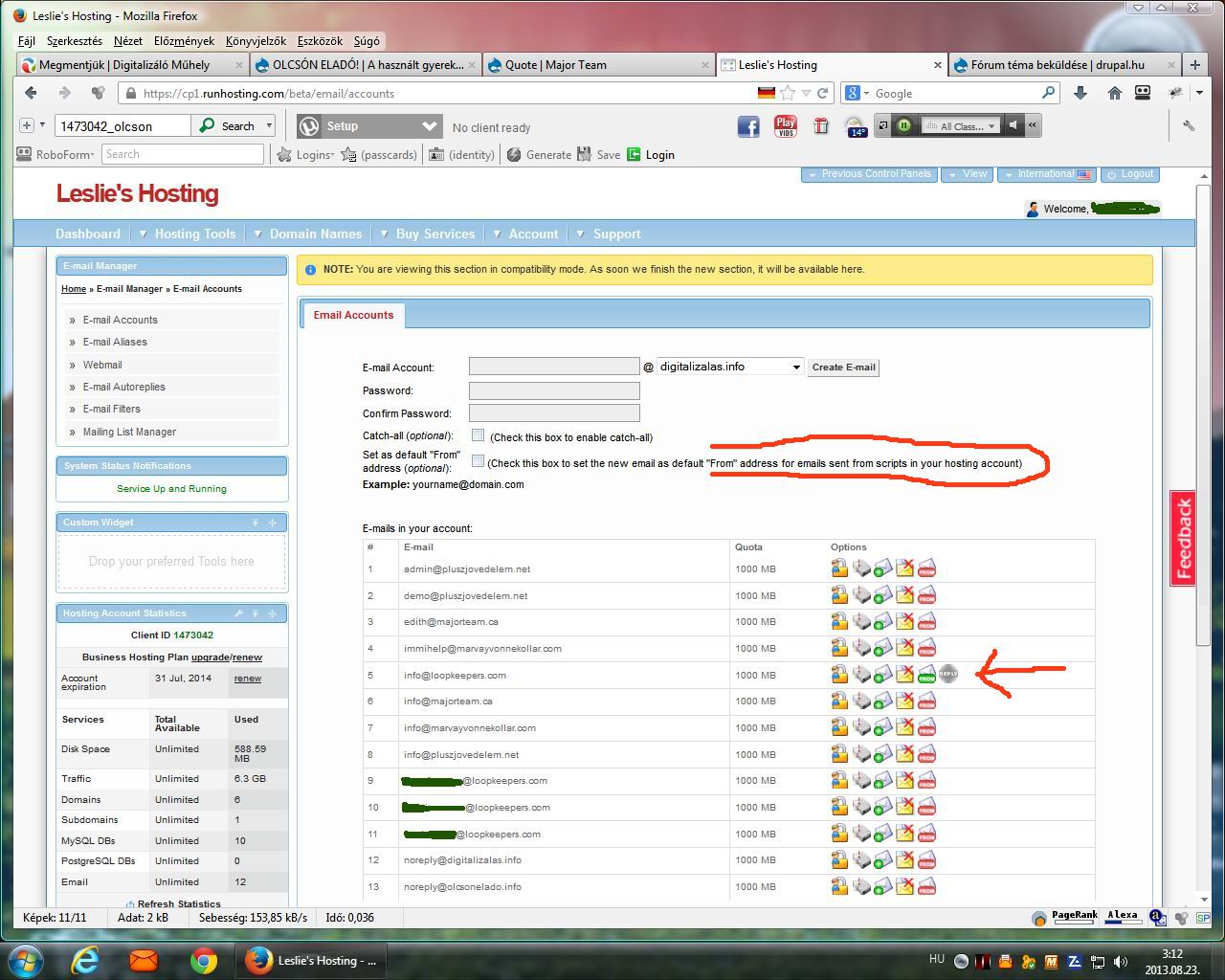The height and width of the screenshot is (980, 1225).
Task: Expand the Hosting Tools menu
Action: 188,234
